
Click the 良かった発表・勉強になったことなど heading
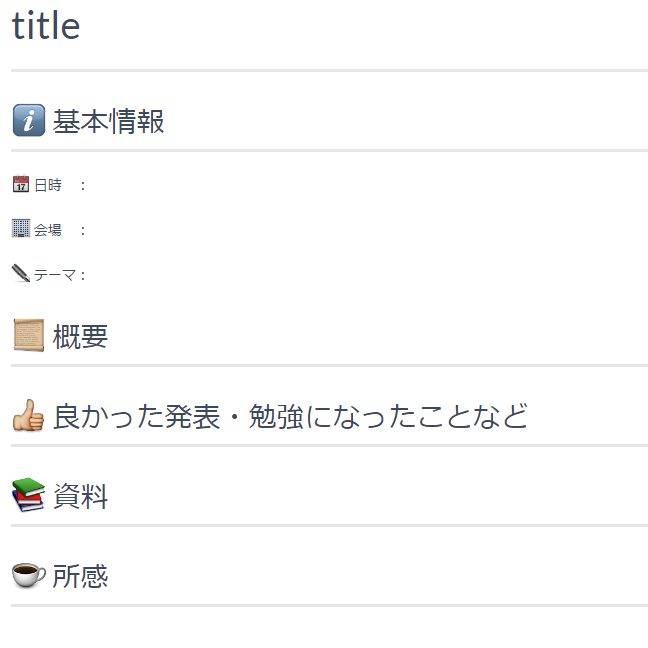tap(291, 416)
